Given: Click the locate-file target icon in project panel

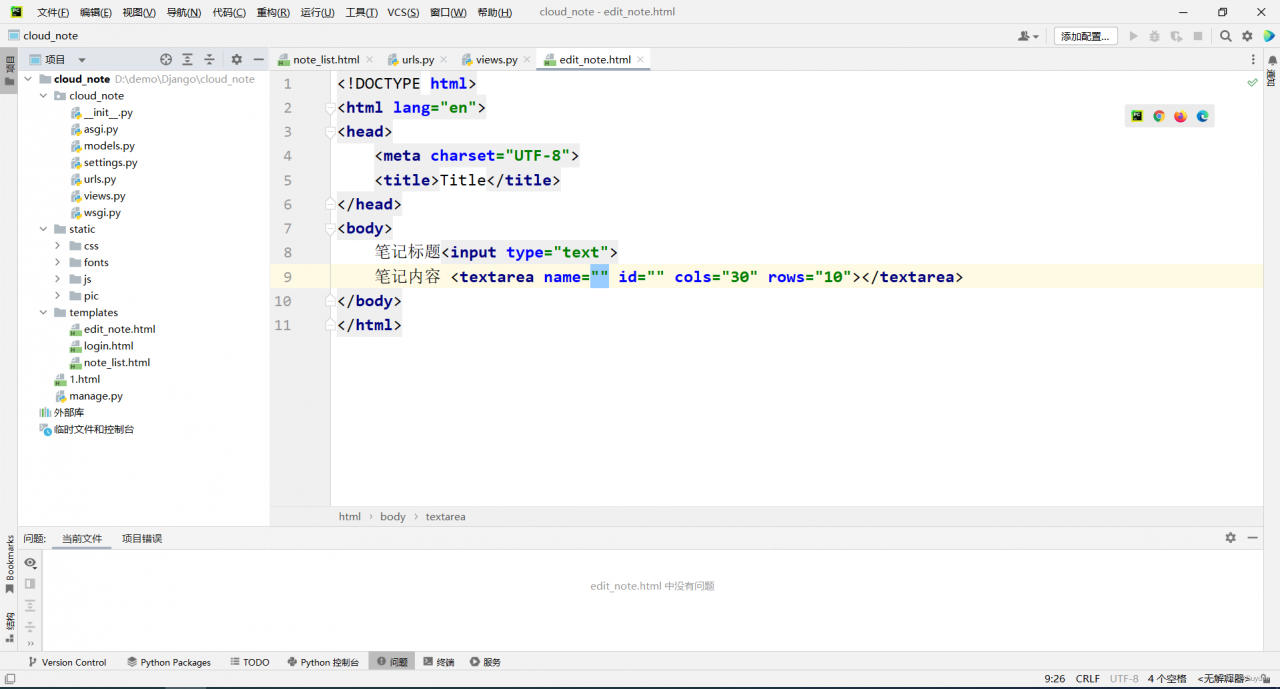Looking at the screenshot, I should [x=166, y=60].
